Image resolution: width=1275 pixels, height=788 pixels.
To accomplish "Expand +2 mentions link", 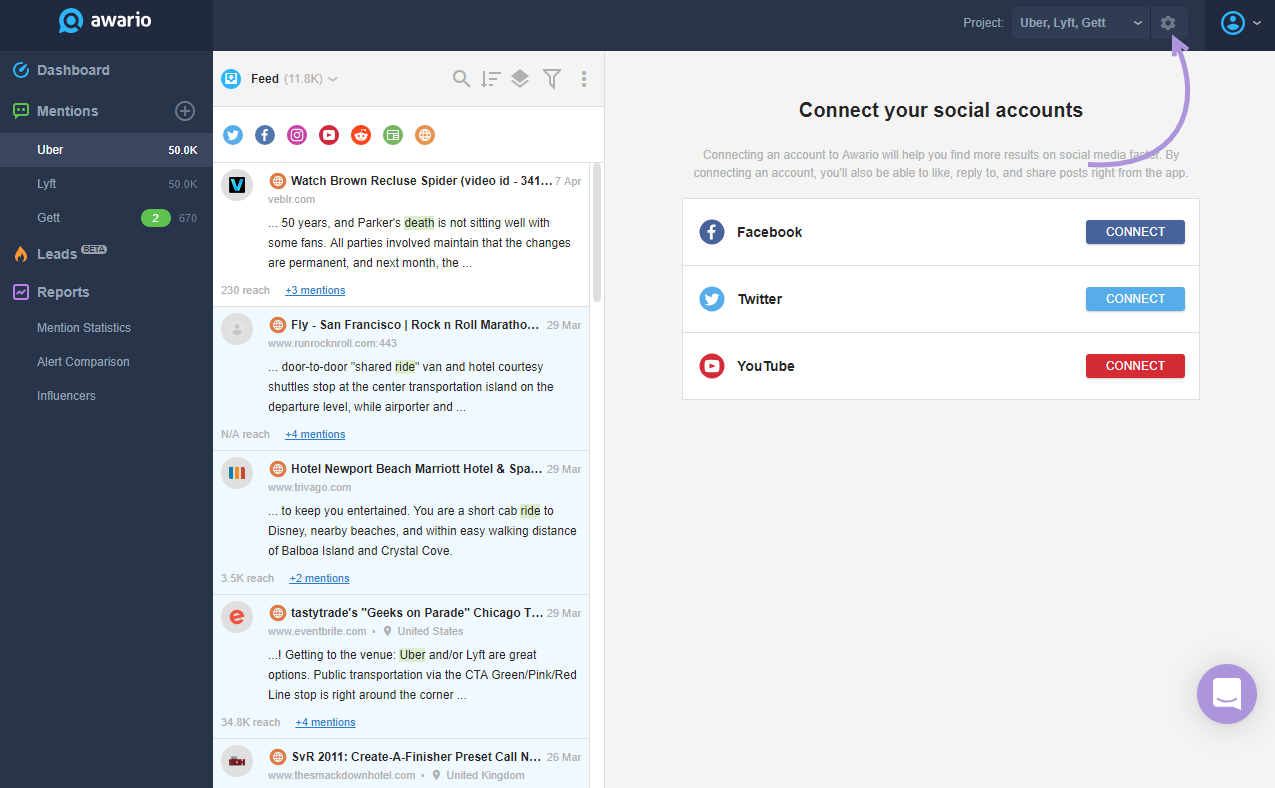I will tap(319, 578).
